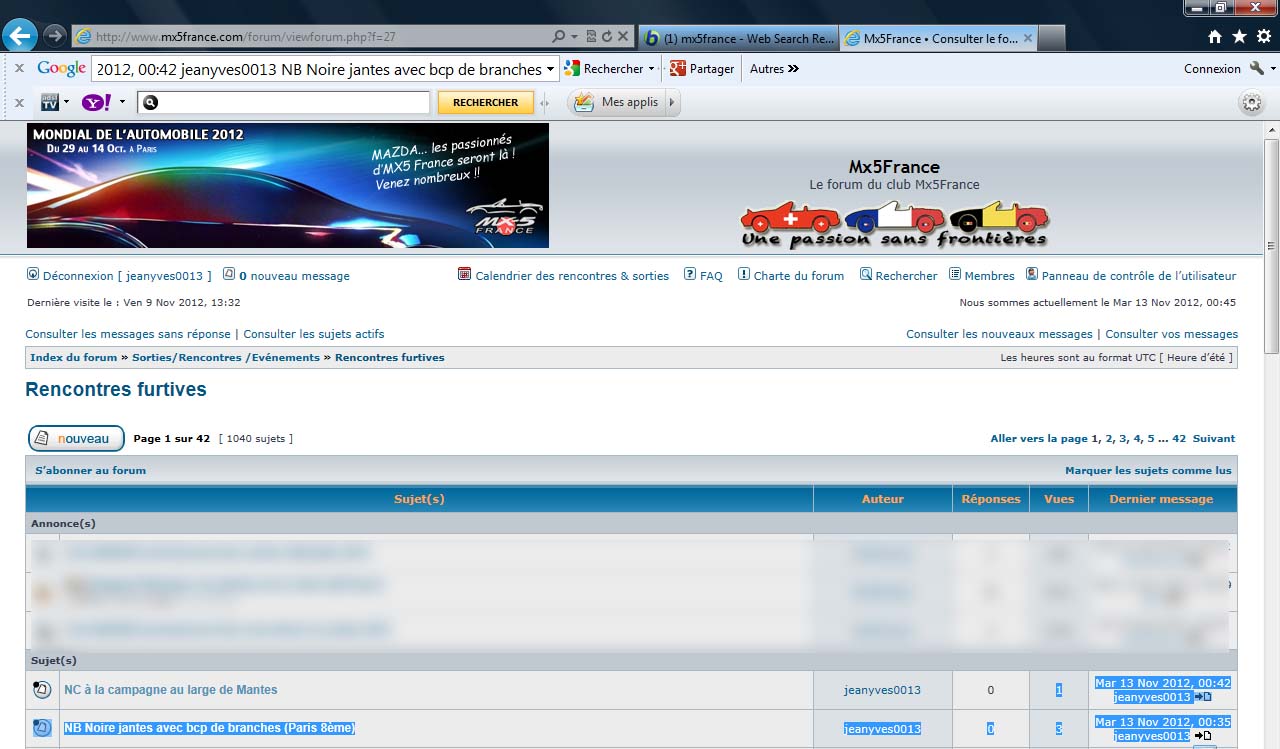Click the Google+ Partager button
Screen dimensions: 1280x749
click(x=702, y=69)
